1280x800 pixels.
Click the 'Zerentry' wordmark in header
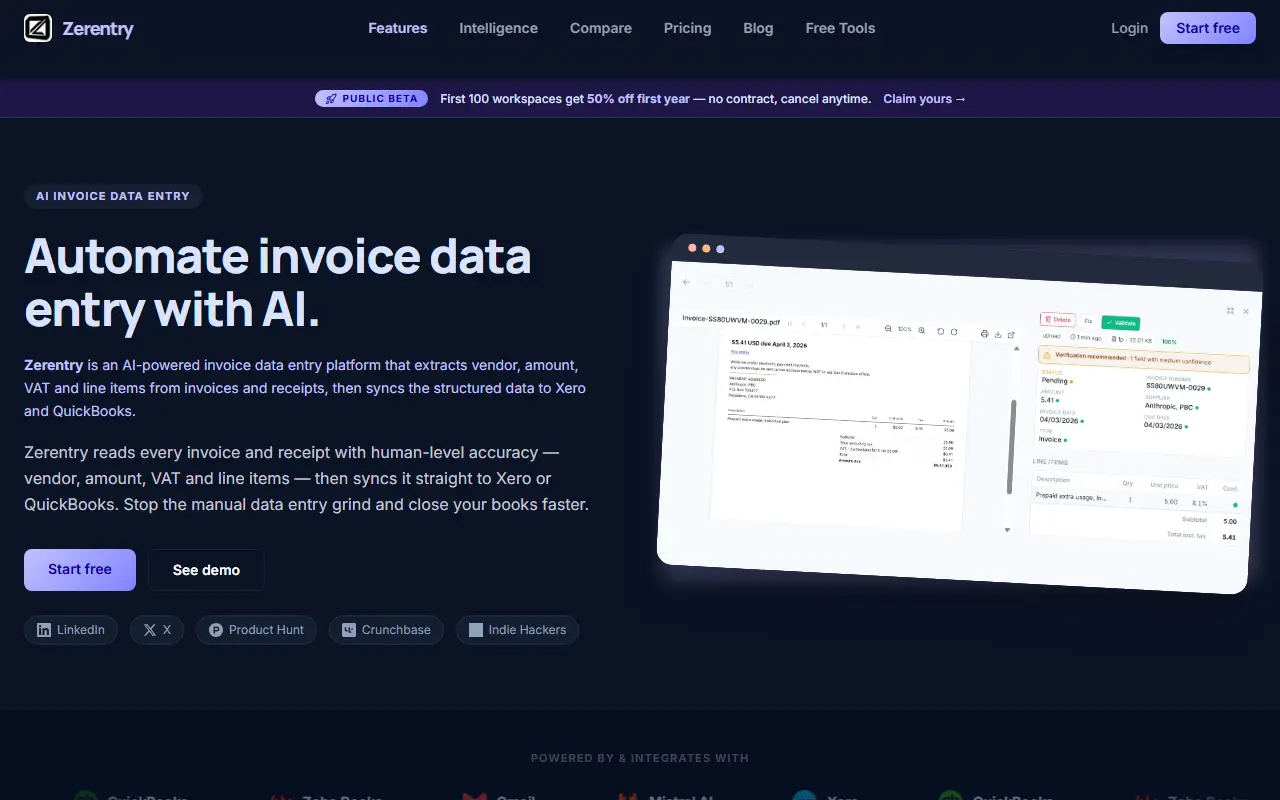(x=98, y=28)
